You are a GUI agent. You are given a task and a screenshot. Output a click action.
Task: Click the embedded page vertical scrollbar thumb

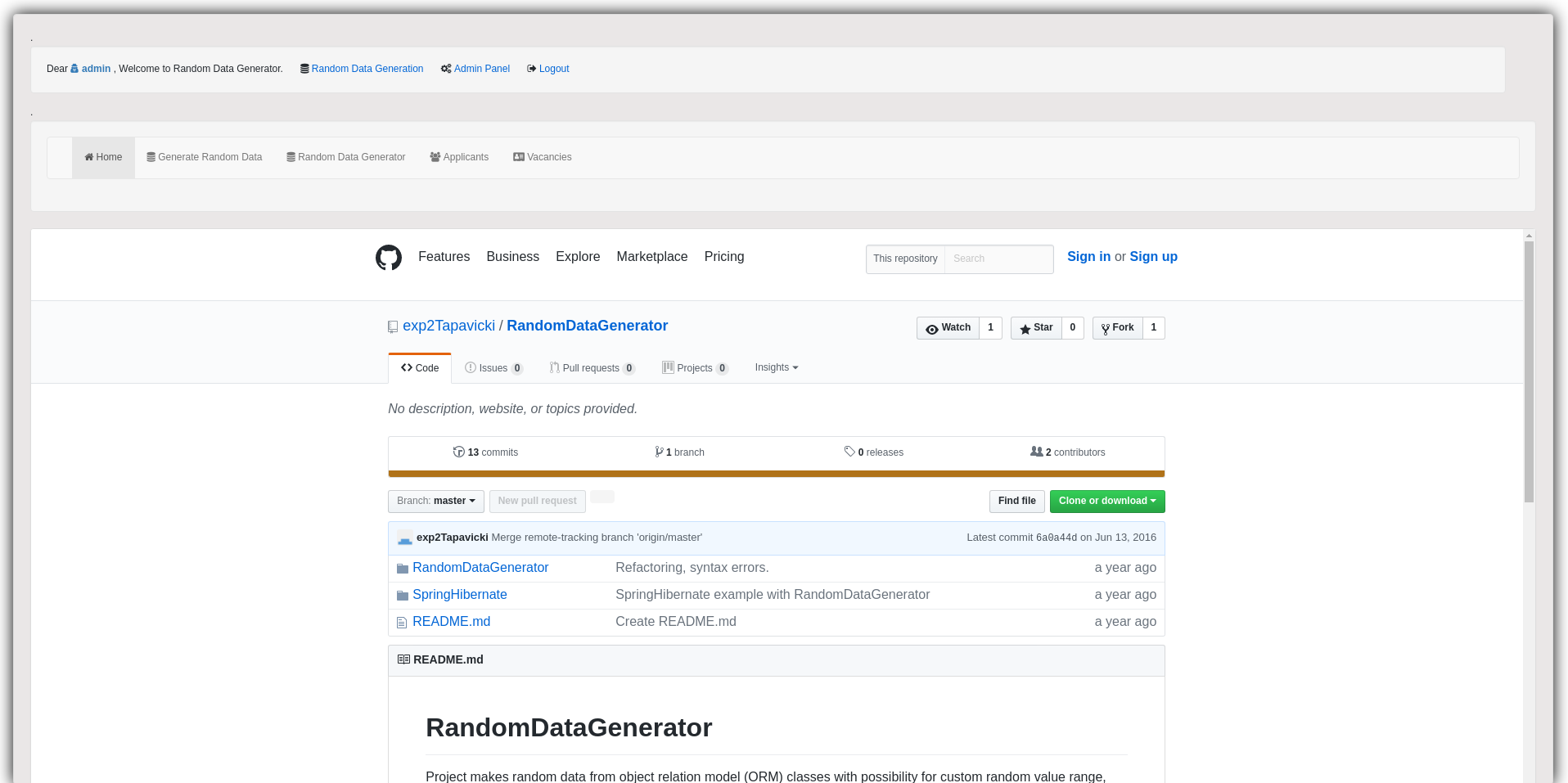pos(1529,371)
